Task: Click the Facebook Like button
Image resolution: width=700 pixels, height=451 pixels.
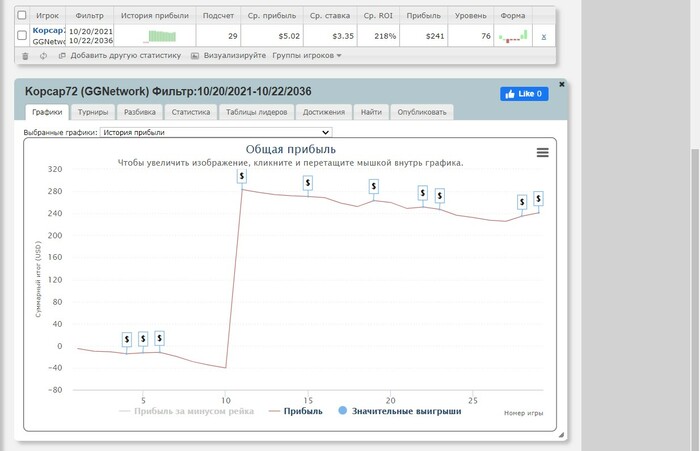Action: pyautogui.click(x=524, y=94)
